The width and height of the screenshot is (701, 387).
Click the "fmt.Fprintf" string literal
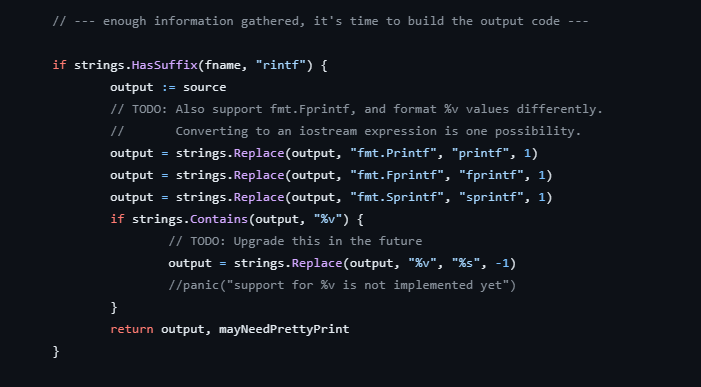(x=397, y=175)
